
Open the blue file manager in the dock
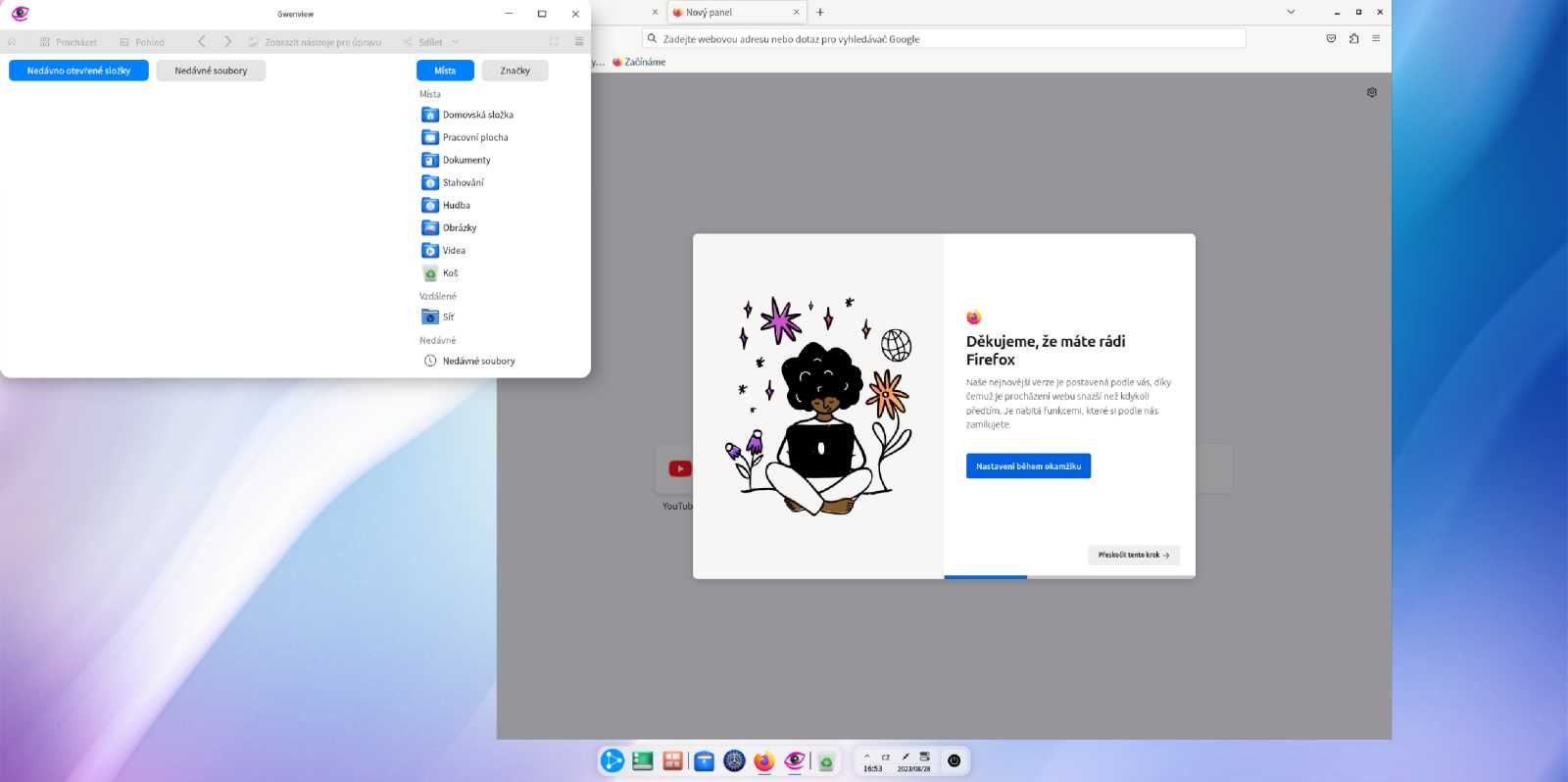704,760
